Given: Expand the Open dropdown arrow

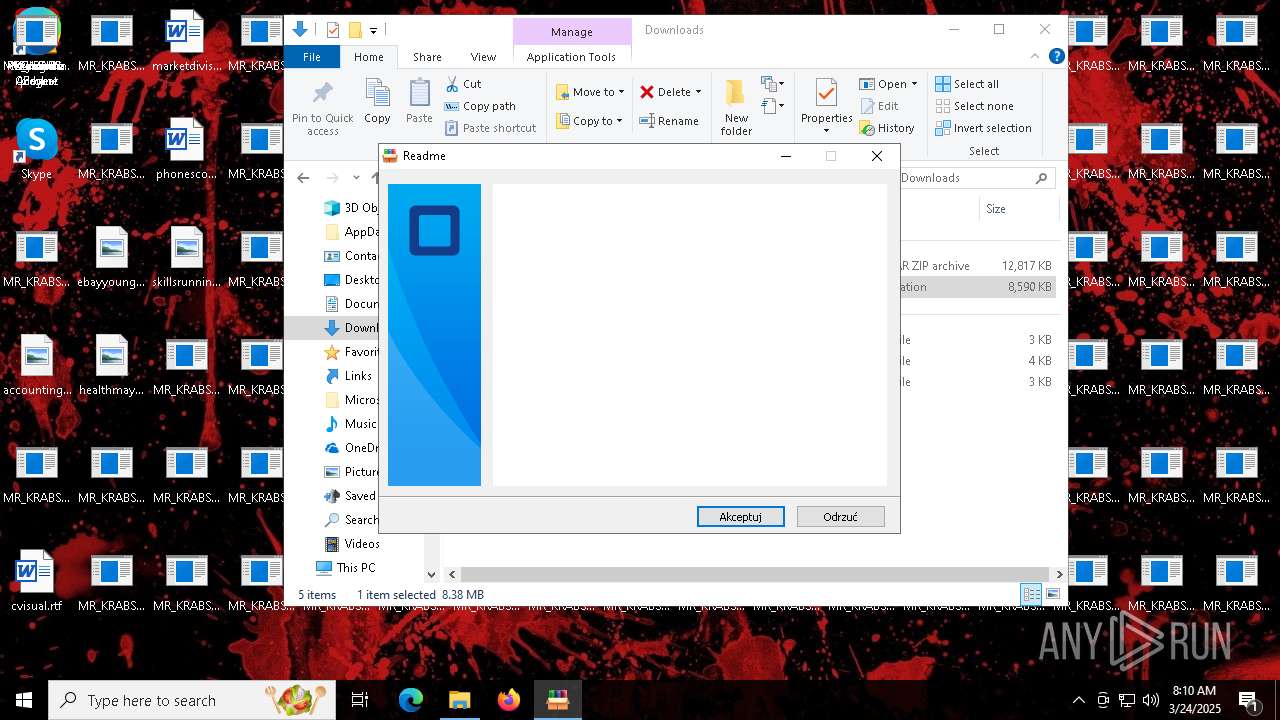Looking at the screenshot, I should pos(914,84).
